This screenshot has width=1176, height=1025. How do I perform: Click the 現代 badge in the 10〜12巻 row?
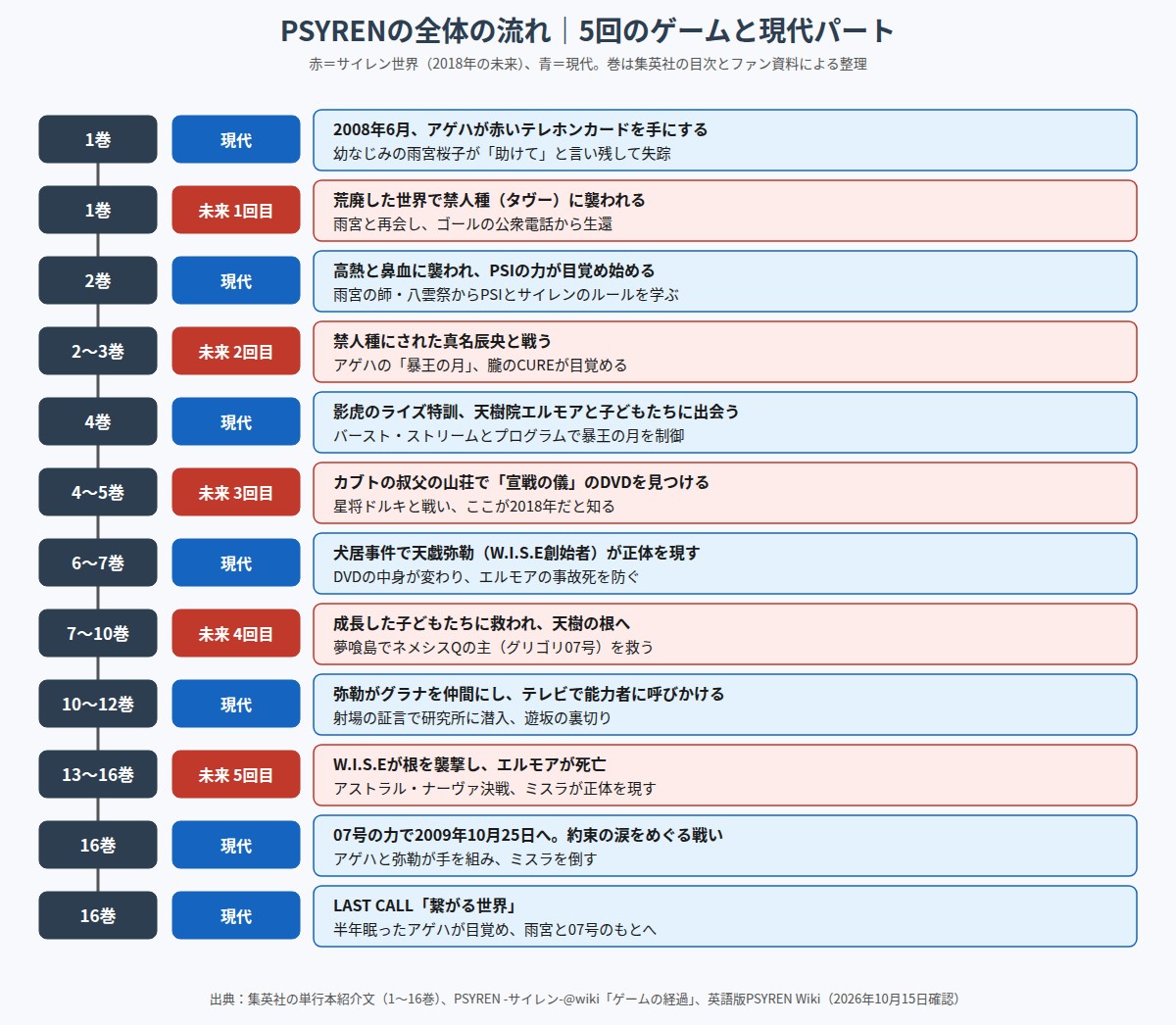236,704
